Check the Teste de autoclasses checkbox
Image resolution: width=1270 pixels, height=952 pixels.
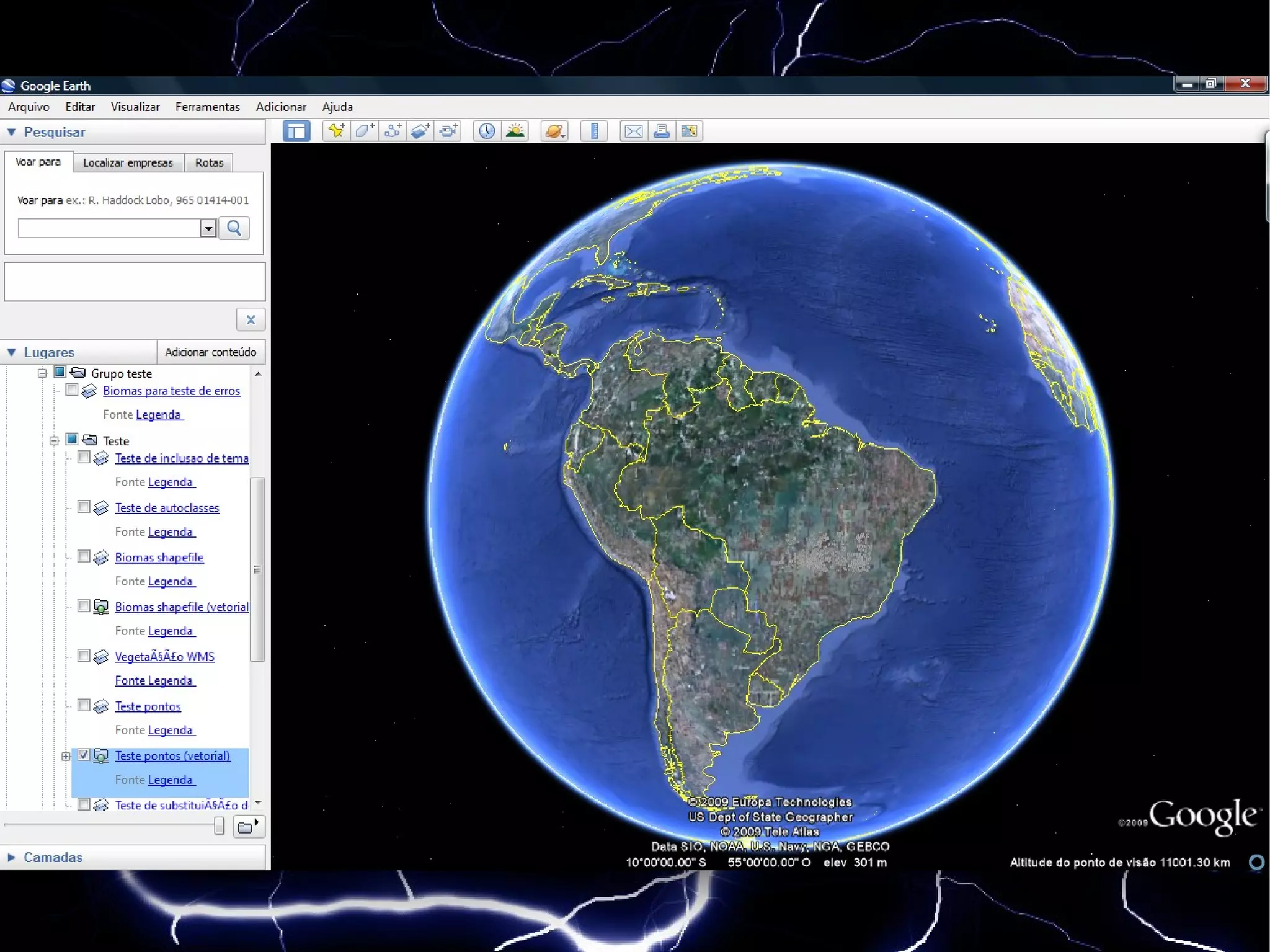tap(84, 507)
